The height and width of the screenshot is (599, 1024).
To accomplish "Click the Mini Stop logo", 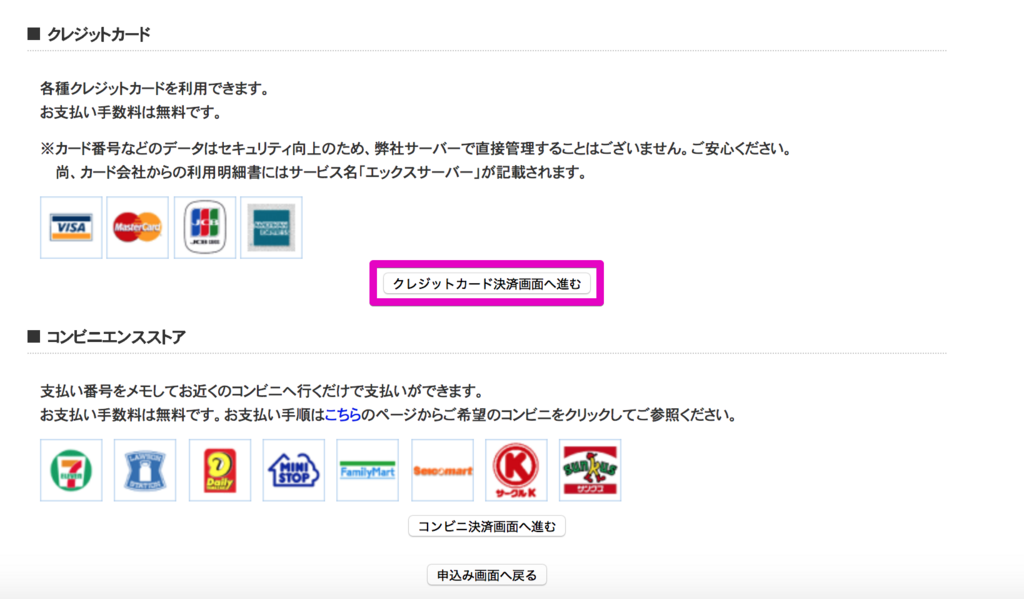I will point(294,470).
